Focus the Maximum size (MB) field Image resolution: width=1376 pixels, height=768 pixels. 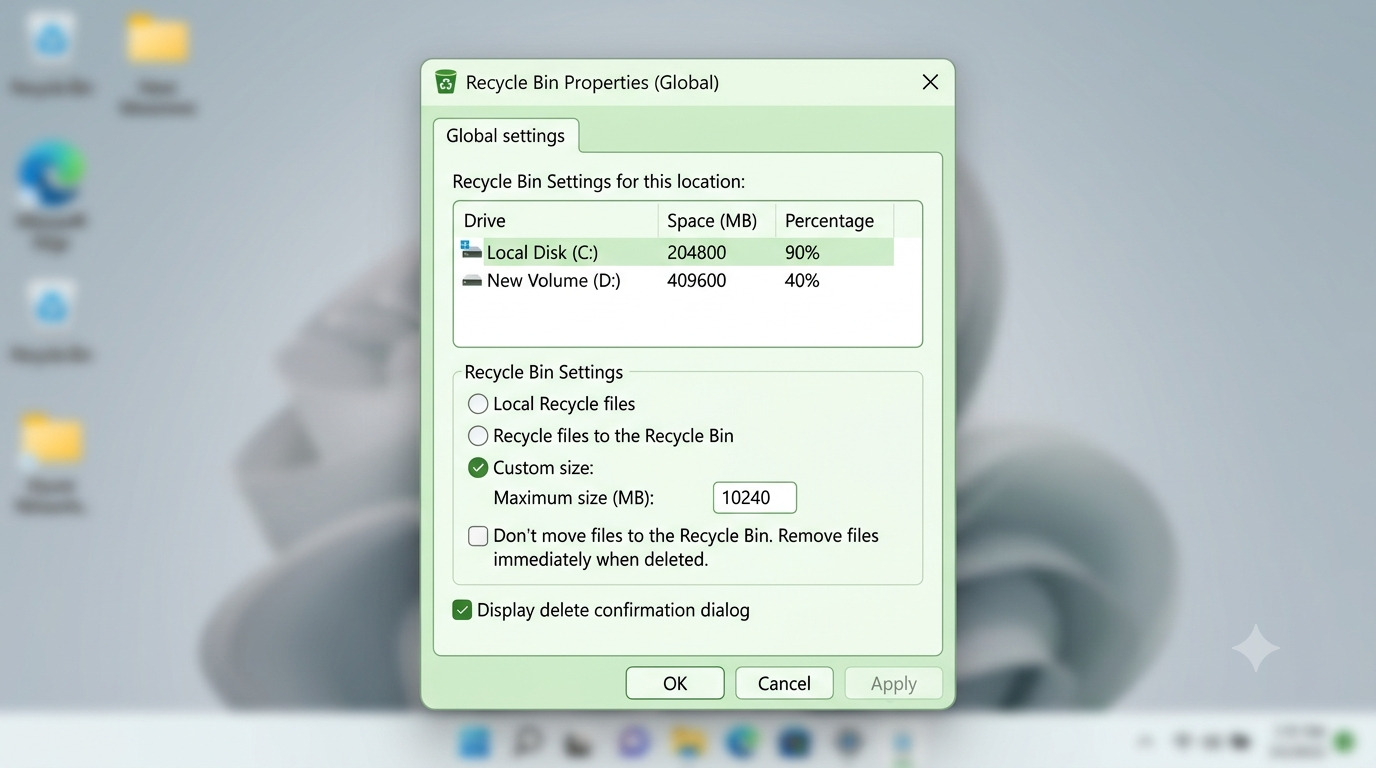[755, 498]
